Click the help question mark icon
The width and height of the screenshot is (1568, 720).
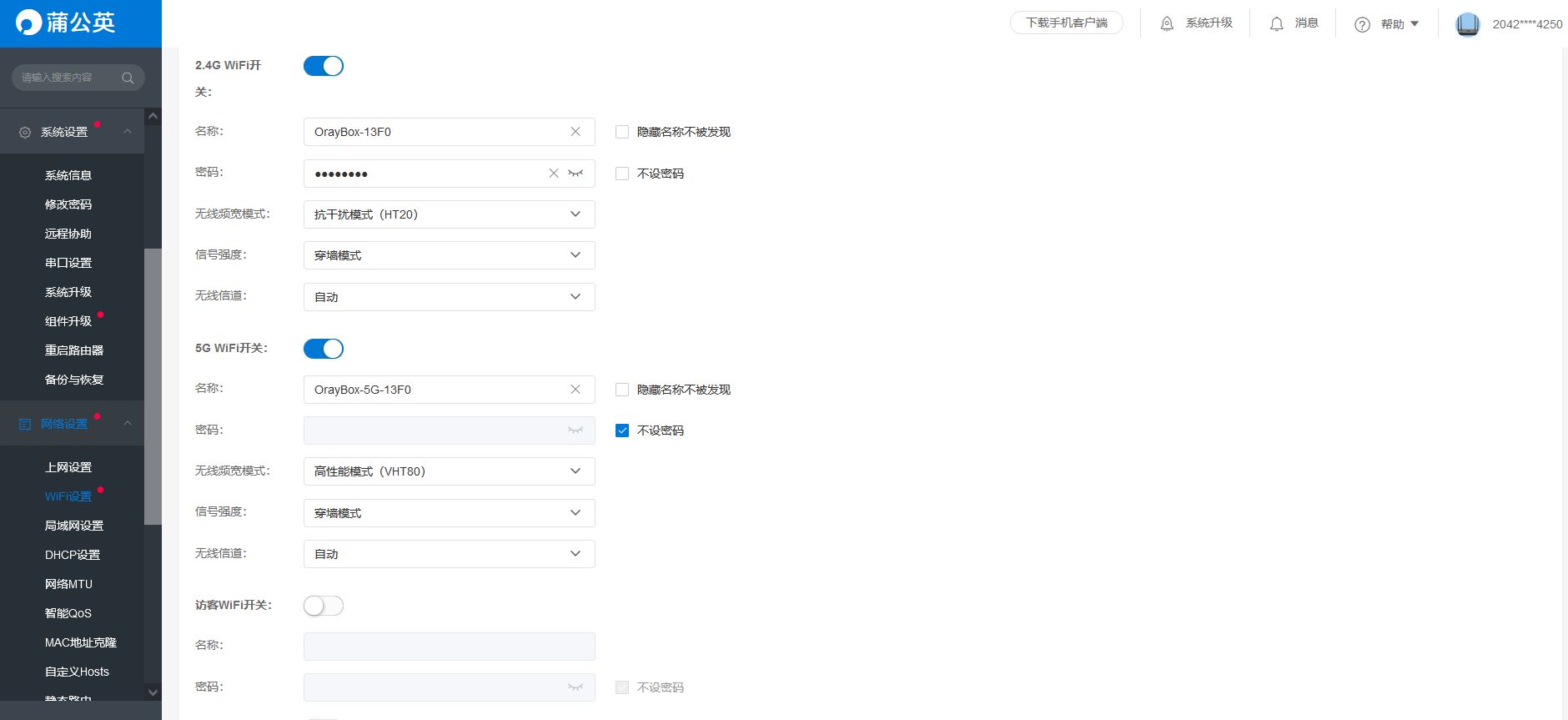coord(1362,25)
